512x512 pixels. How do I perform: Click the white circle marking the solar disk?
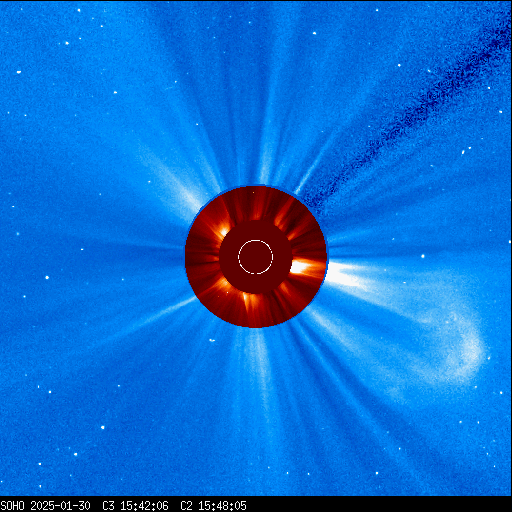(256, 257)
